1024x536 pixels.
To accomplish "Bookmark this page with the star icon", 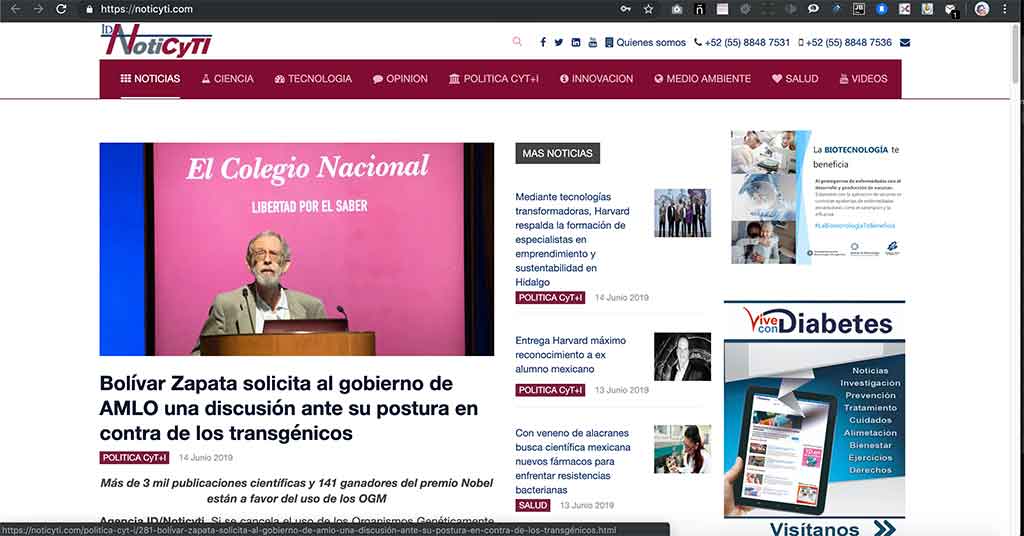I will click(x=648, y=9).
